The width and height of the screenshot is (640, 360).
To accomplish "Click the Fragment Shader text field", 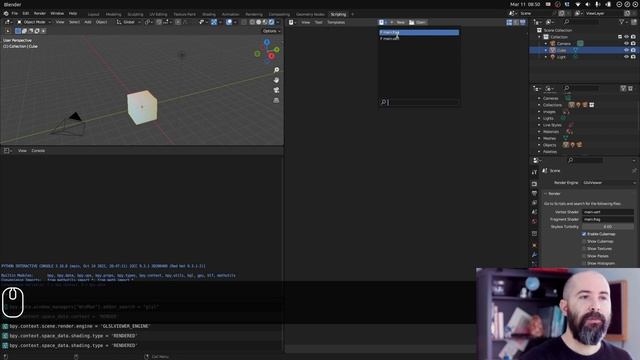I will pos(608,220).
